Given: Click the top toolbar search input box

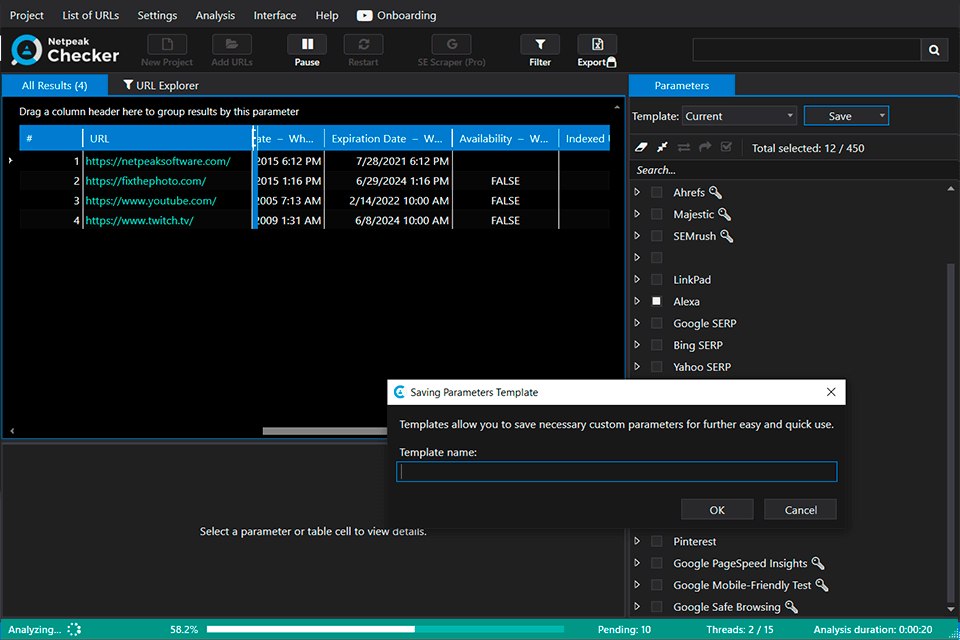Looking at the screenshot, I should (x=806, y=50).
